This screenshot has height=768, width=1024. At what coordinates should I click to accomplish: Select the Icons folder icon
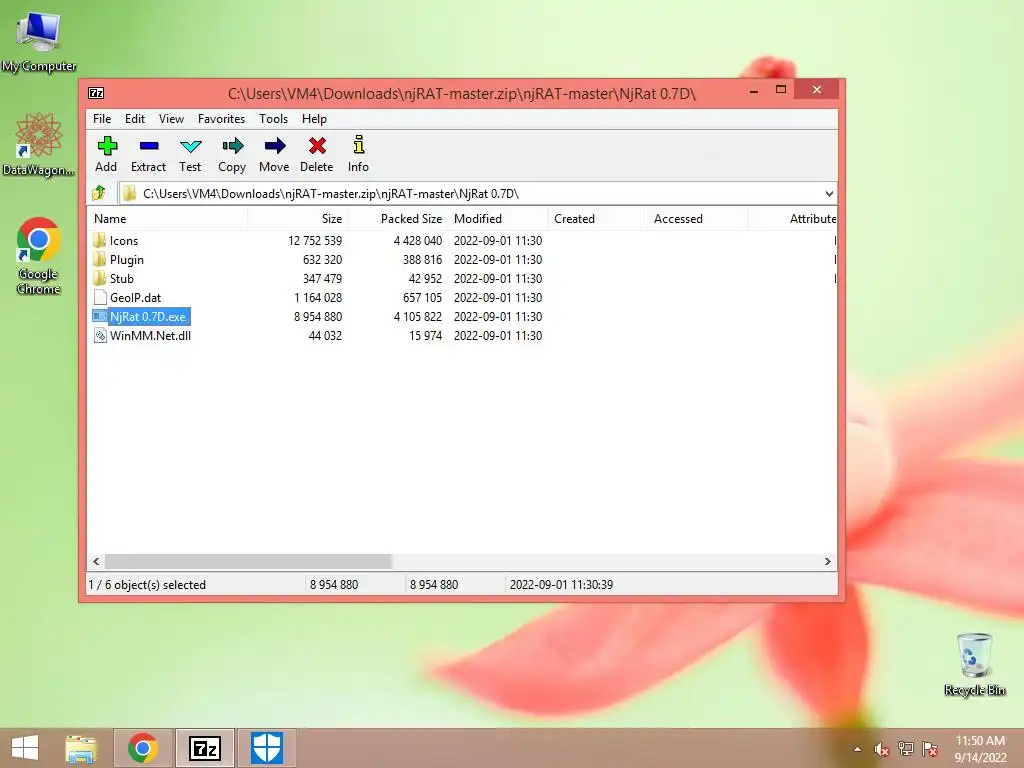pos(99,240)
